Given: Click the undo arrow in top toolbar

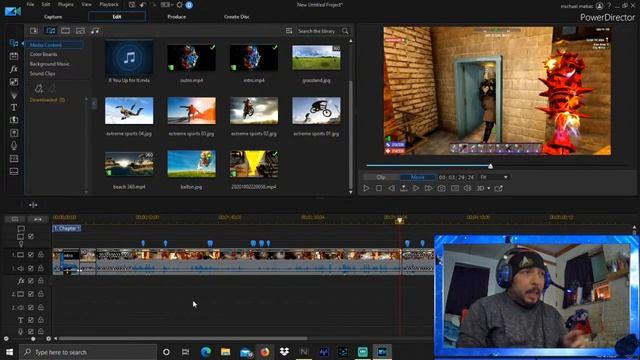Looking at the screenshot, I should click(142, 5).
